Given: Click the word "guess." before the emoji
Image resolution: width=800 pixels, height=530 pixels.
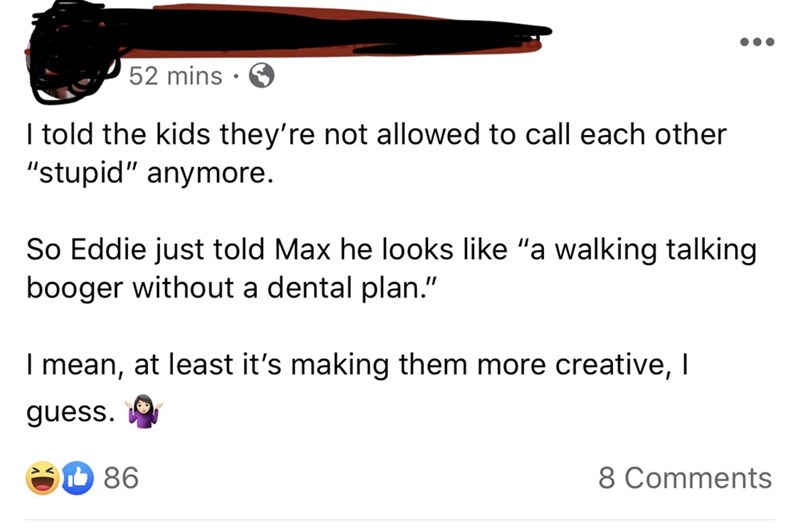Looking at the screenshot, I should coord(68,412).
